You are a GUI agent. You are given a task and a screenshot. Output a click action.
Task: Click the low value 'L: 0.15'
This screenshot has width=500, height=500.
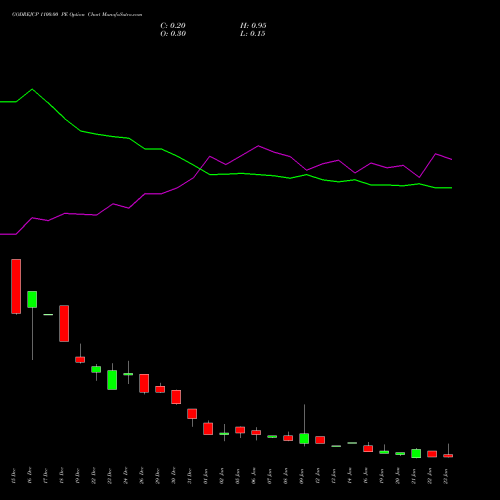(253, 34)
